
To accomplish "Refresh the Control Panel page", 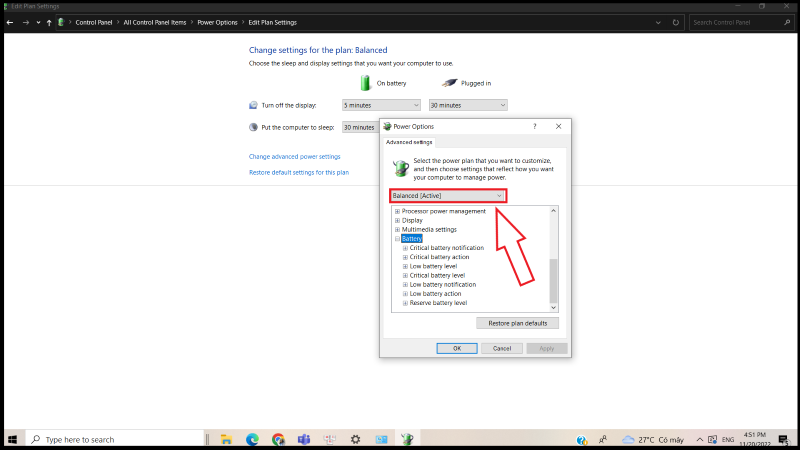I will [x=676, y=22].
